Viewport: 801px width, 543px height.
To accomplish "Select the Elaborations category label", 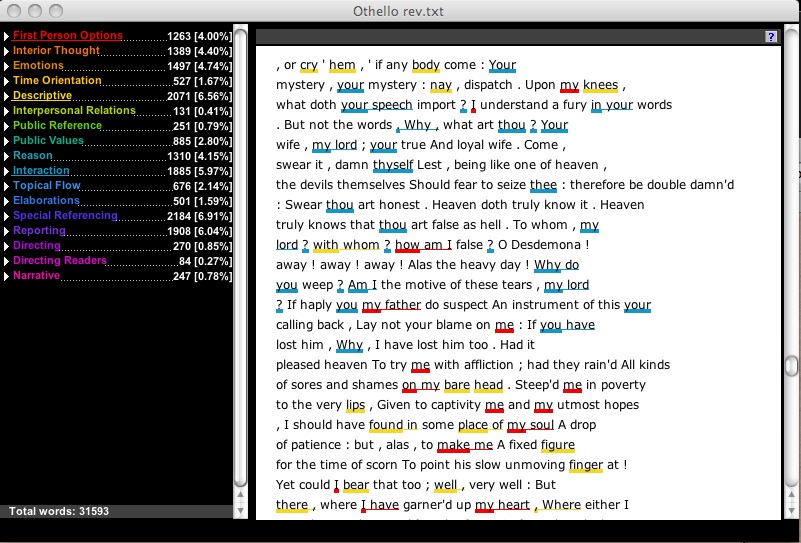I will coord(46,200).
